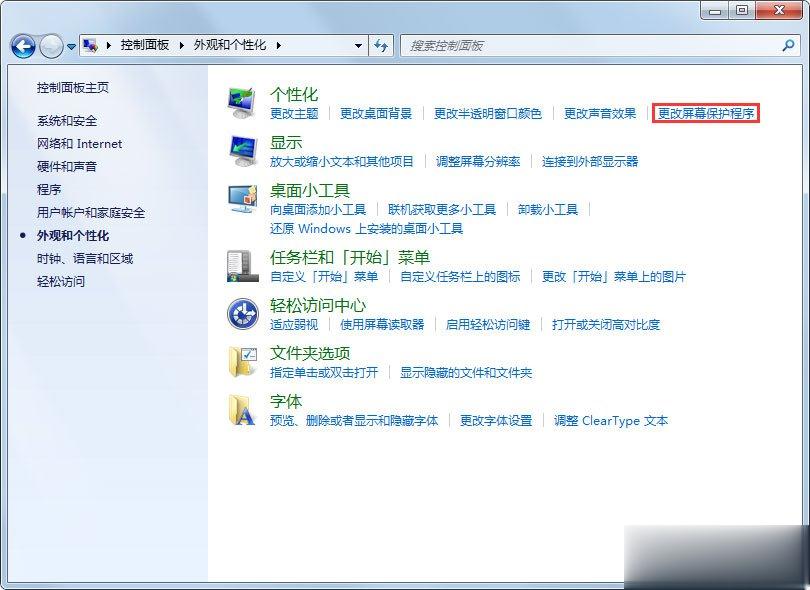
Task: Click the 外观和个性化 breadcrumb segment
Action: click(230, 45)
